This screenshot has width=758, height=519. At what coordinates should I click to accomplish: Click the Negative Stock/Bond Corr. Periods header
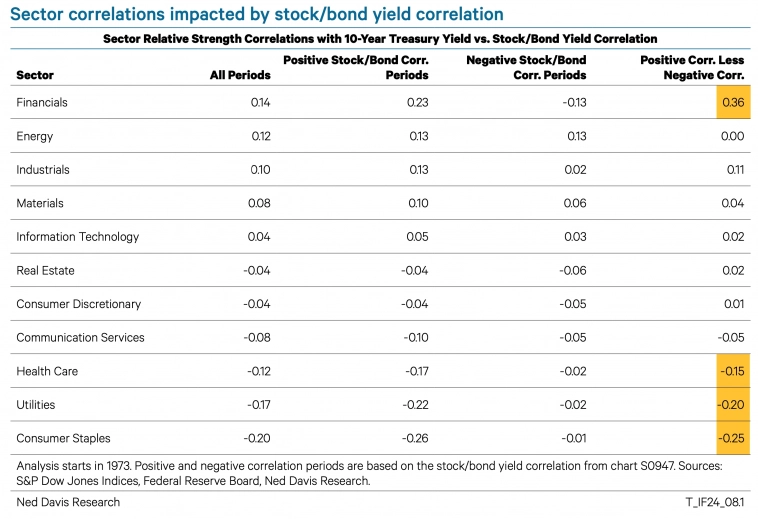pyautogui.click(x=527, y=68)
